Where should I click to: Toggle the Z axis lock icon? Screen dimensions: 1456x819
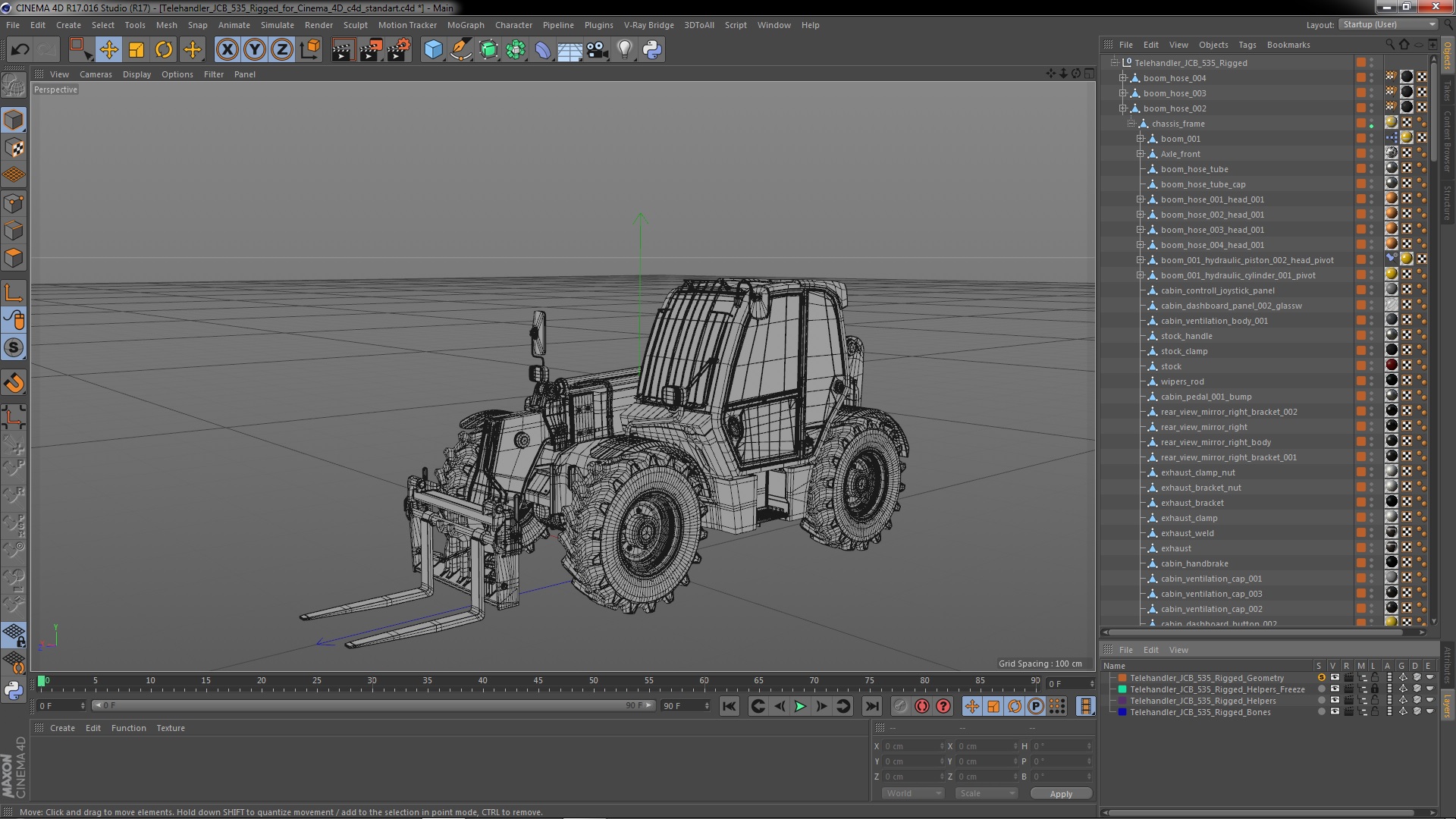[x=282, y=50]
